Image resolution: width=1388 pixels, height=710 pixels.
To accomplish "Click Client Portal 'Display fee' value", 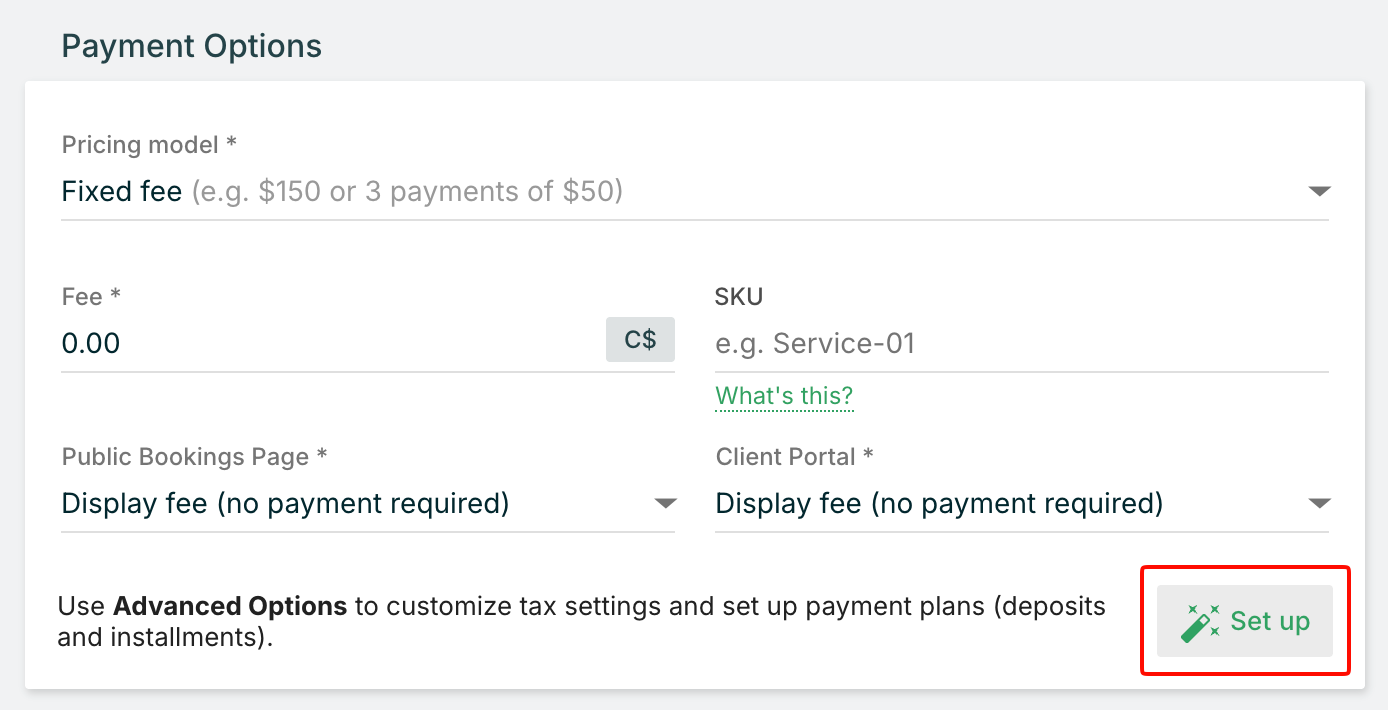I will pos(939,503).
